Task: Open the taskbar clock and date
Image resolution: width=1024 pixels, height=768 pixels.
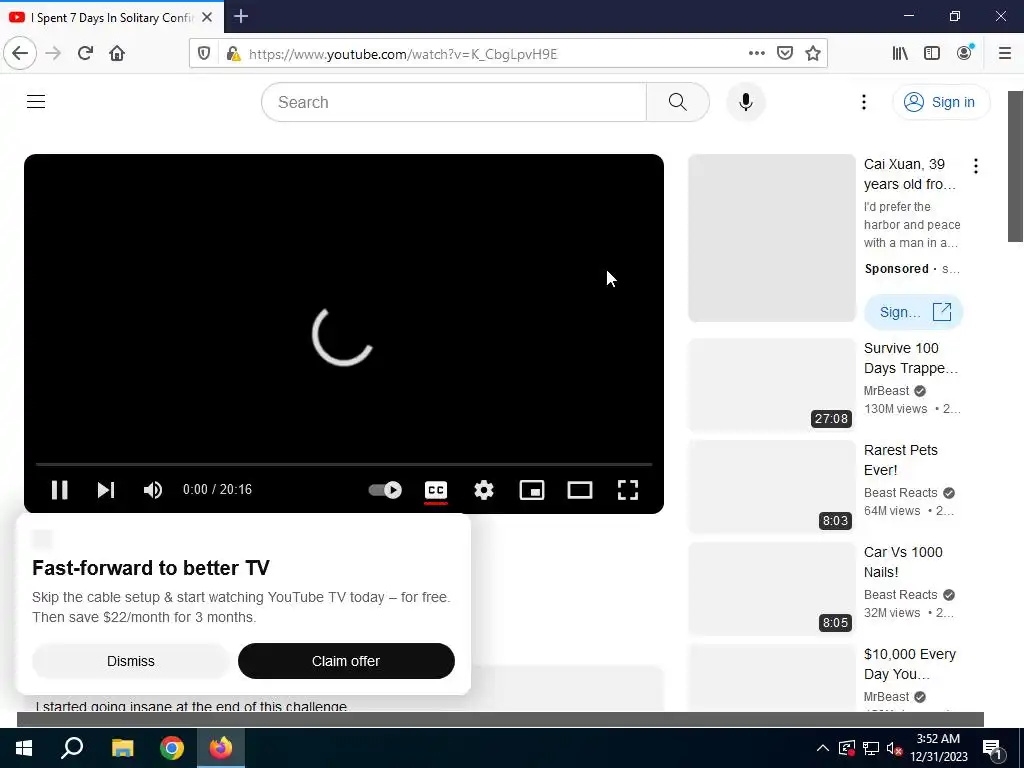Action: [x=938, y=748]
